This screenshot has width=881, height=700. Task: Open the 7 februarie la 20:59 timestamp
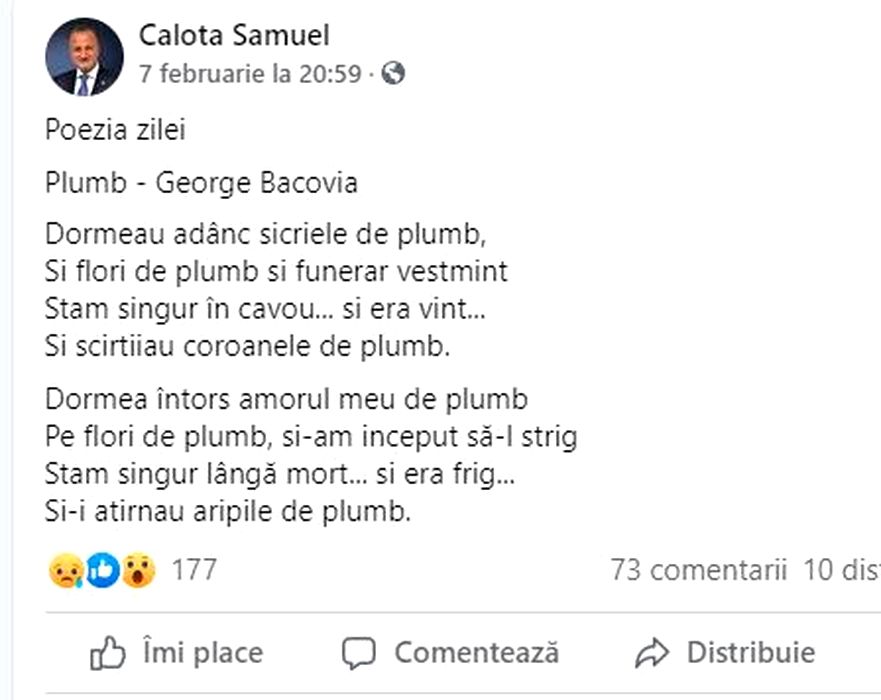tap(249, 74)
